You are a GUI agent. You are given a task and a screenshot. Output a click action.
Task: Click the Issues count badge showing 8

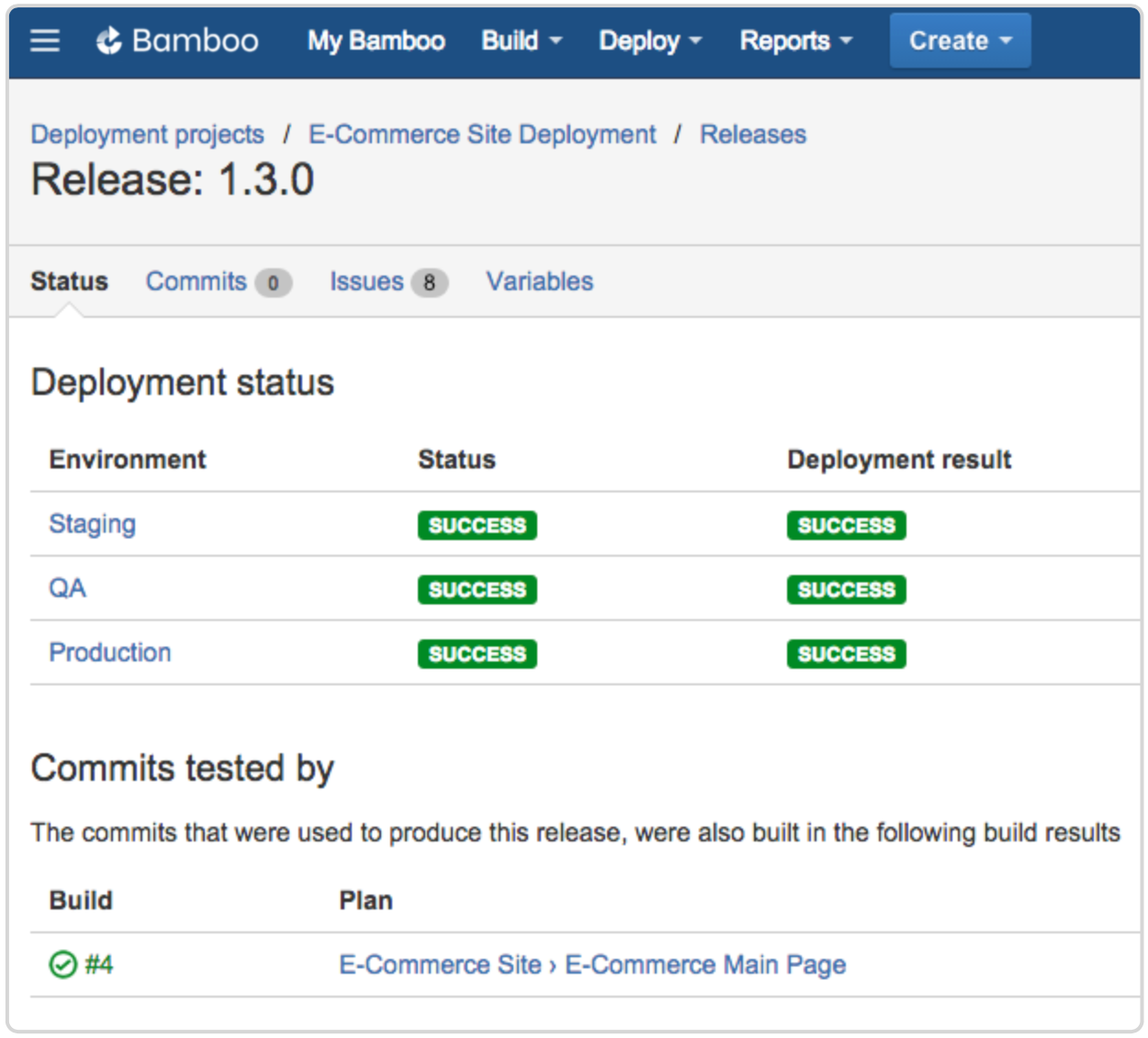point(429,283)
